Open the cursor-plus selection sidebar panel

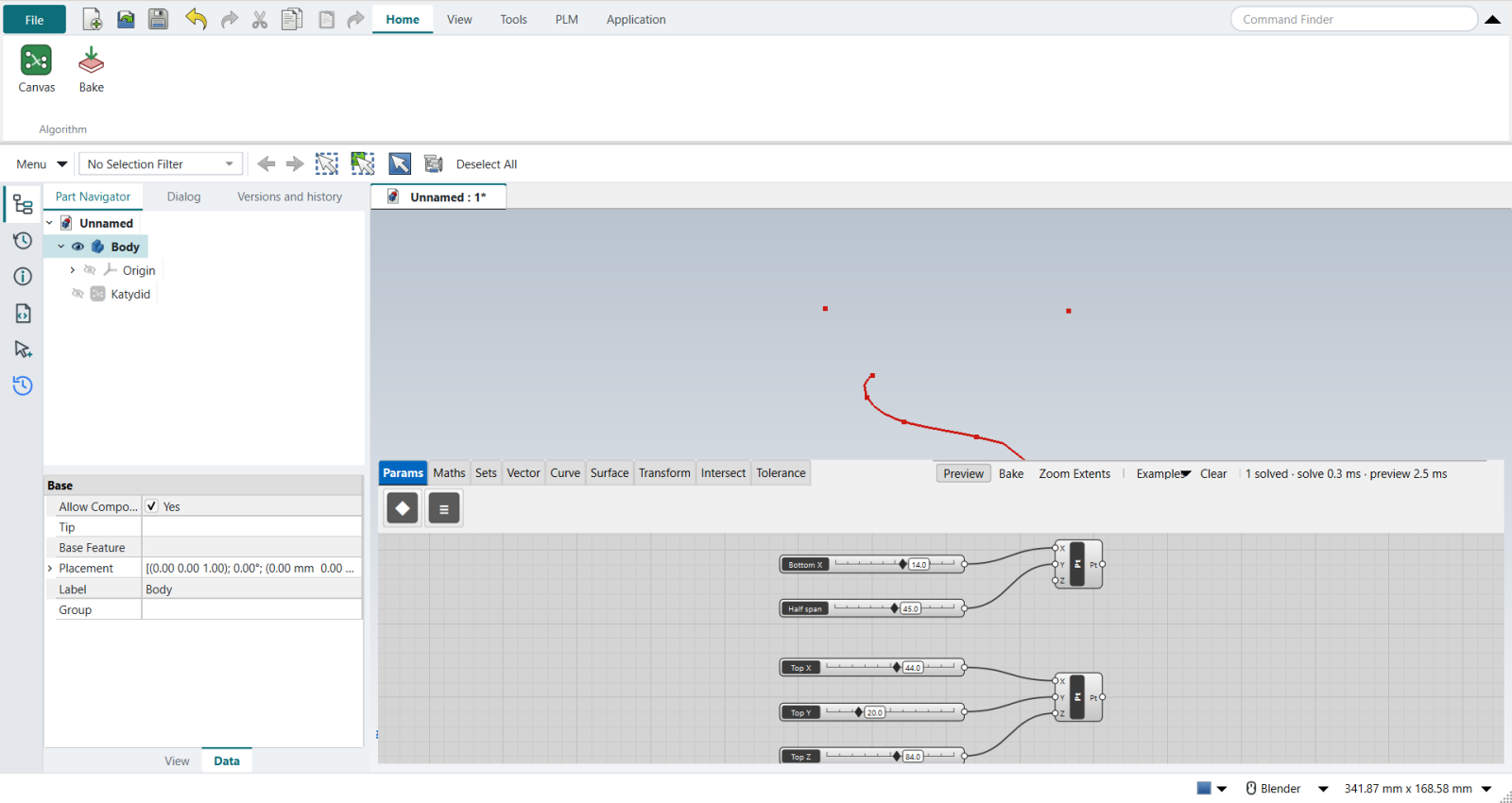click(23, 350)
